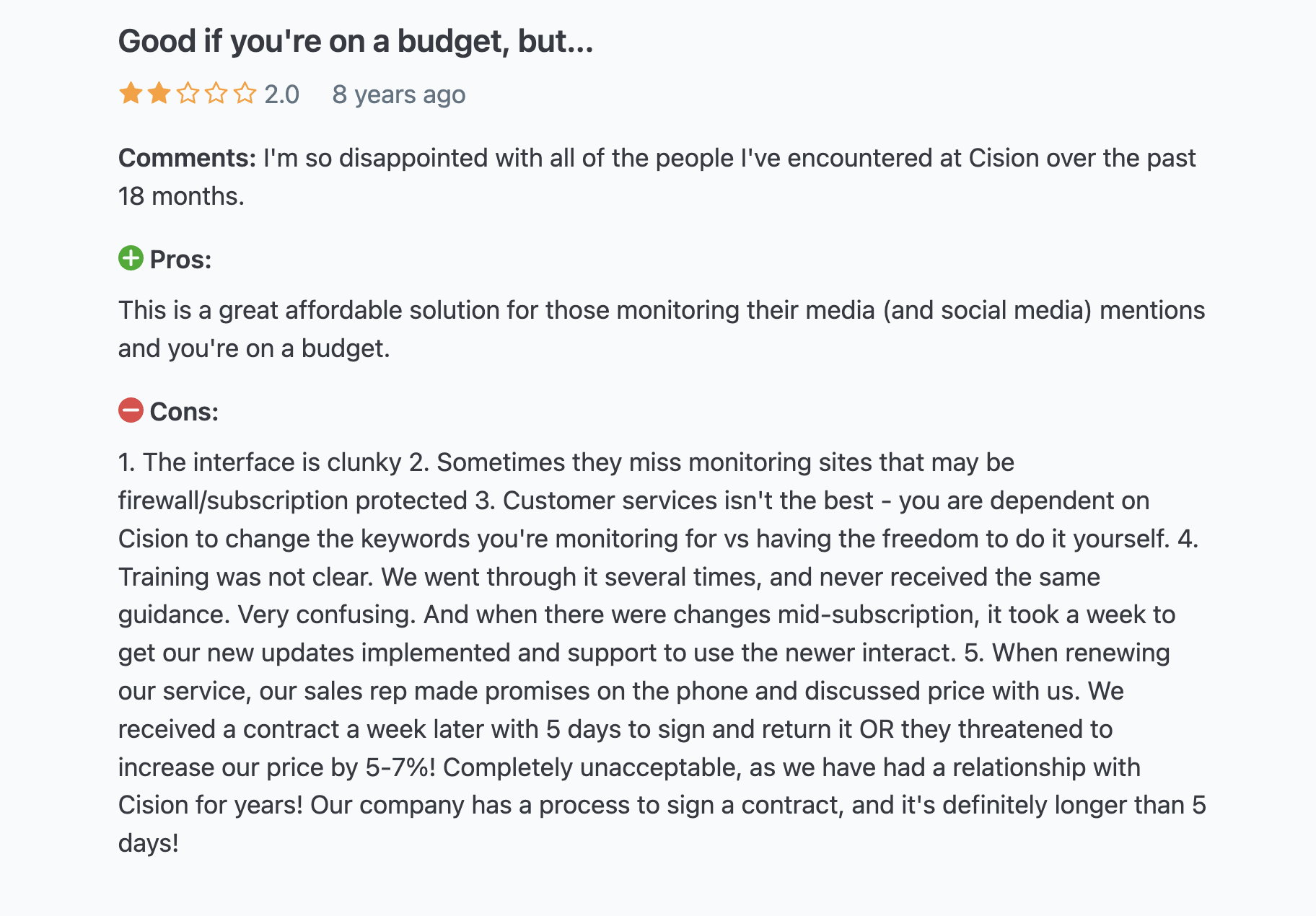1316x916 pixels.
Task: Click the 'Pros:' heading
Action: [180, 260]
